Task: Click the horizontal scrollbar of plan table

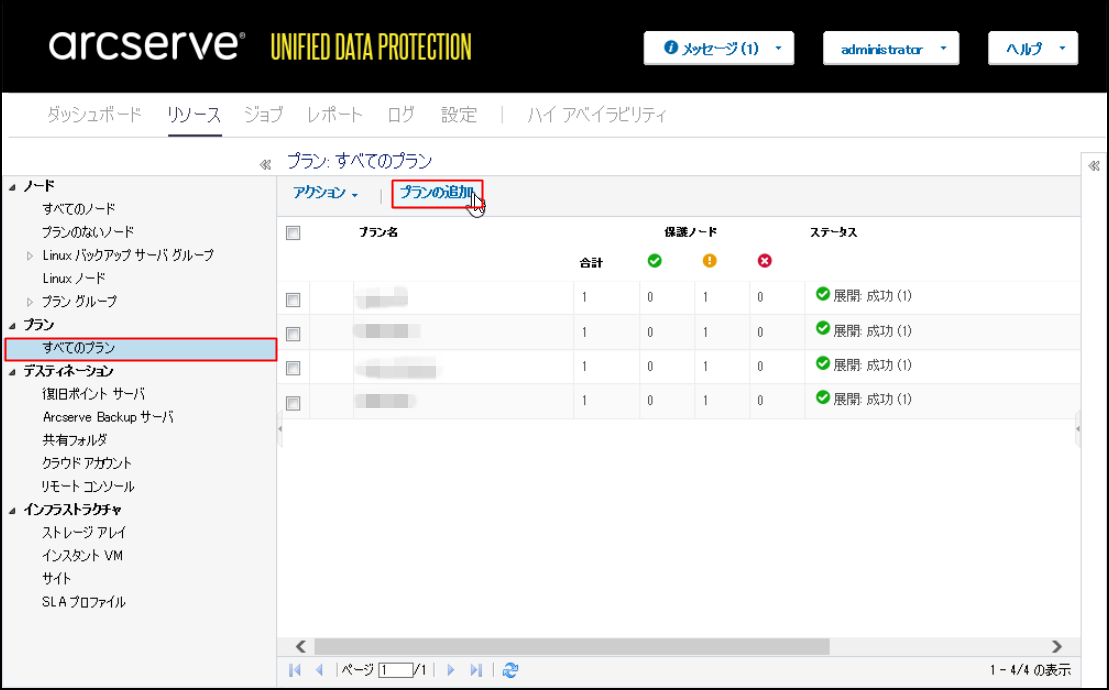Action: click(571, 646)
